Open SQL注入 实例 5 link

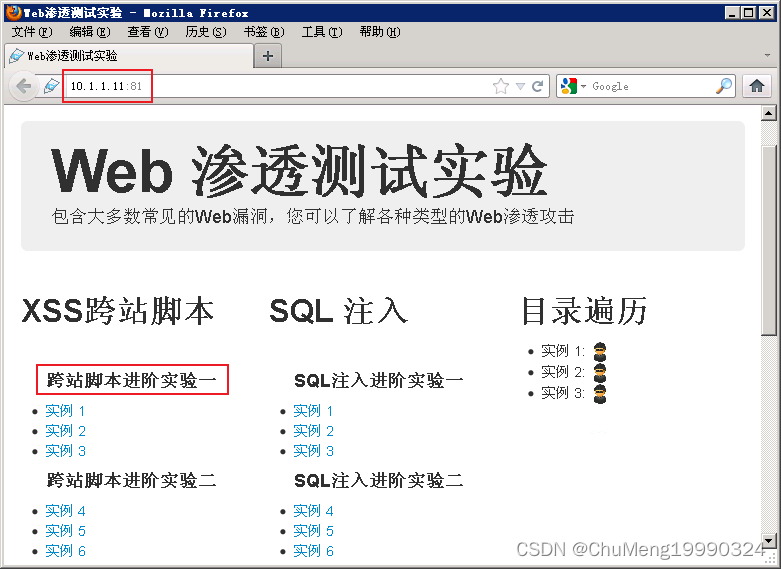pyautogui.click(x=313, y=531)
